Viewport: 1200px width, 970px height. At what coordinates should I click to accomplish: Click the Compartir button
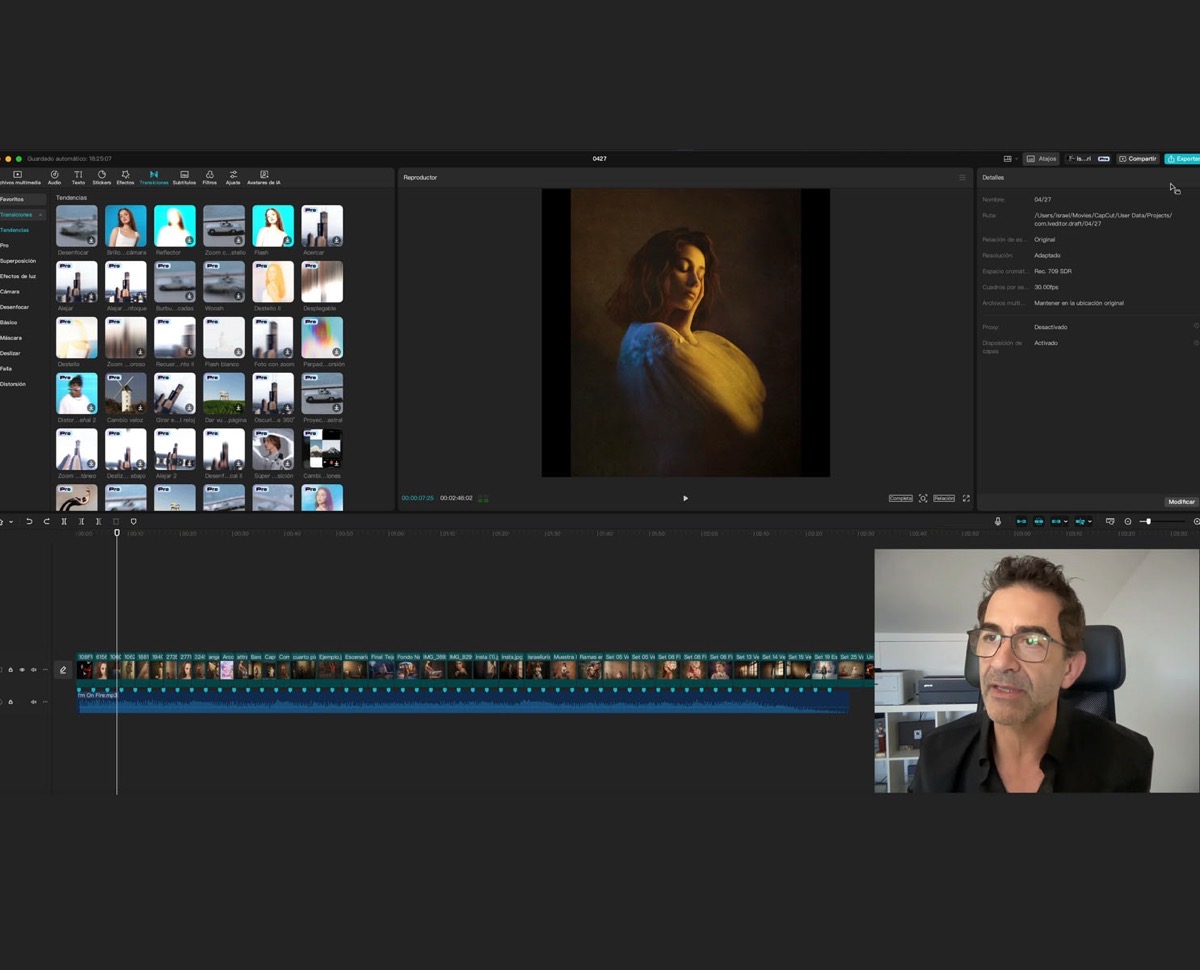pos(1138,159)
